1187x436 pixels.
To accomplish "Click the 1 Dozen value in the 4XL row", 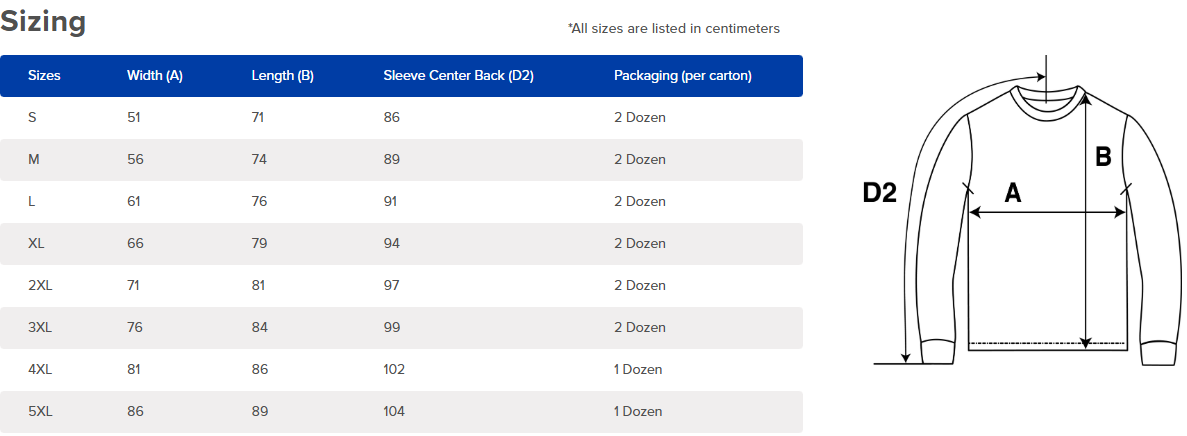I will 638,369.
